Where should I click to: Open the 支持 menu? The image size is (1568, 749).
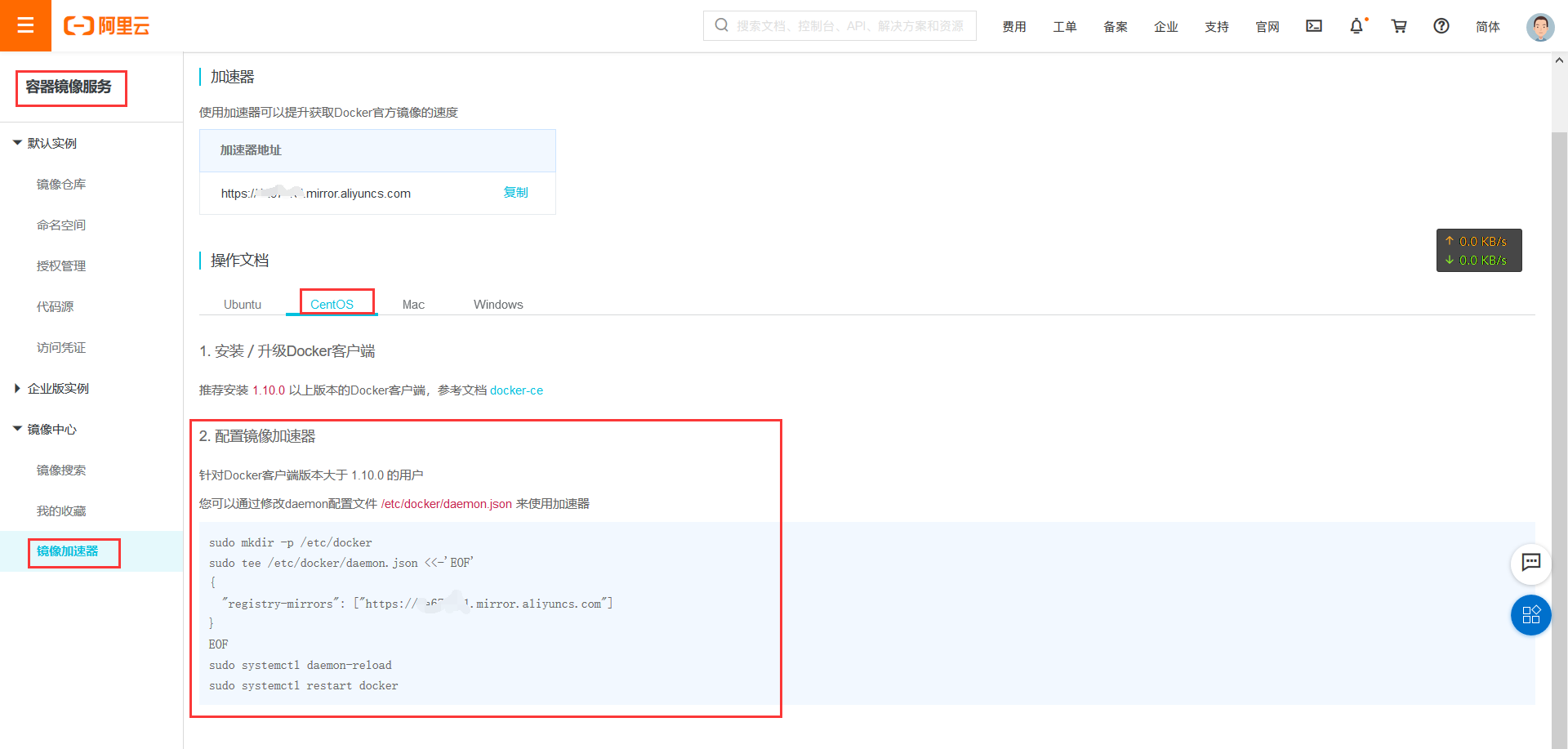[x=1217, y=27]
